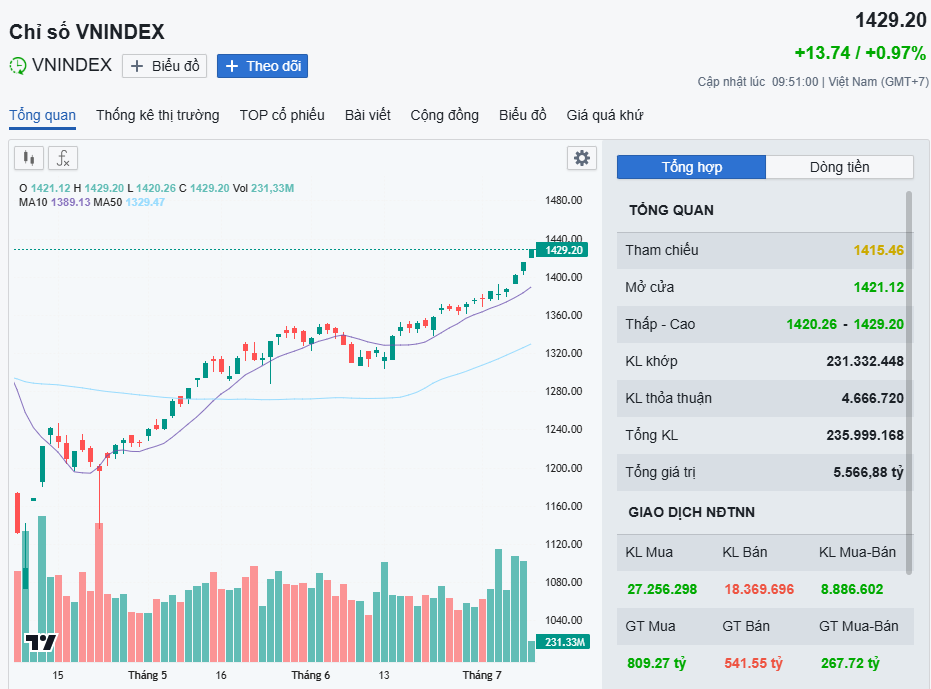Click the MA10 value 1389.13 in legend
Screen dimensions: 931x689
click(71, 203)
